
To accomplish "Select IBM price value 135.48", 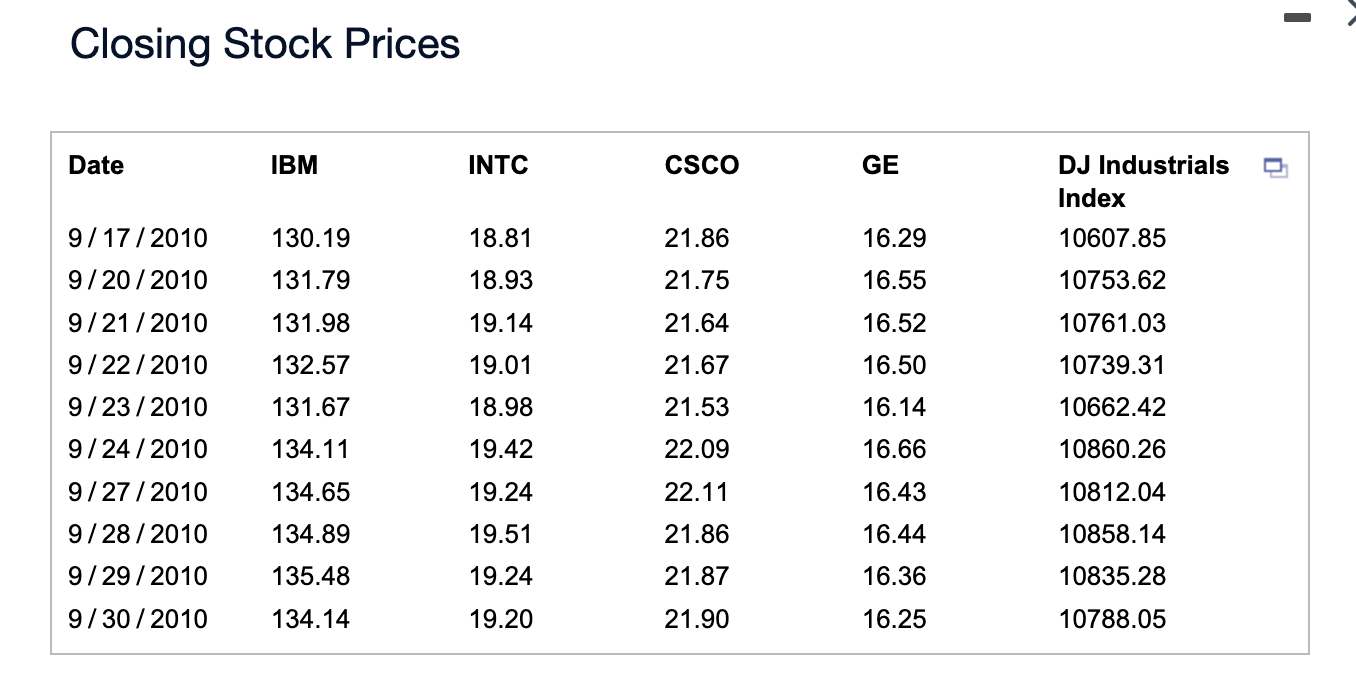I will [x=310, y=576].
